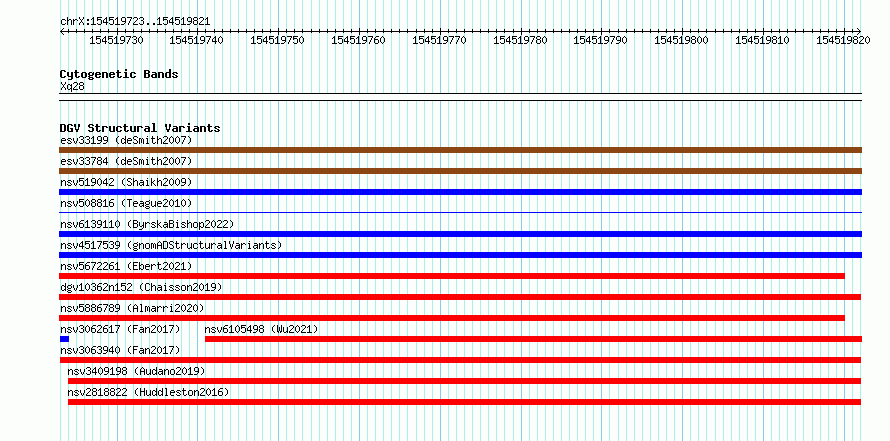Click the esv33199 (deSmith2007) label
Viewport: 890px width, 441px height.
coord(126,140)
